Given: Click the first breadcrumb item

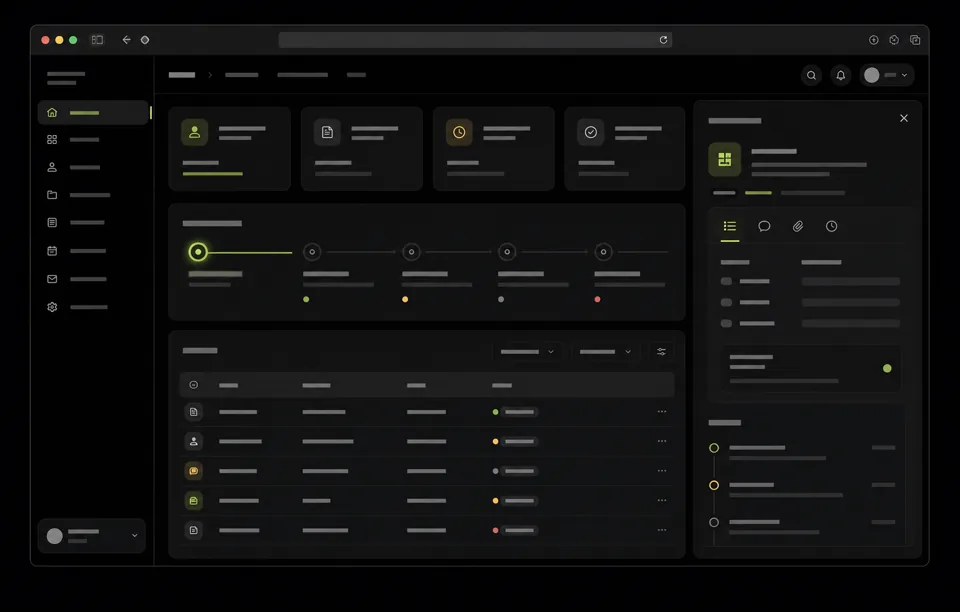Looking at the screenshot, I should coord(182,75).
